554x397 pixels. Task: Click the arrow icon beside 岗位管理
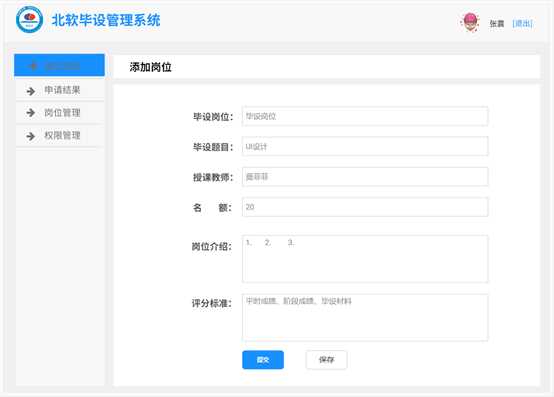tap(31, 113)
